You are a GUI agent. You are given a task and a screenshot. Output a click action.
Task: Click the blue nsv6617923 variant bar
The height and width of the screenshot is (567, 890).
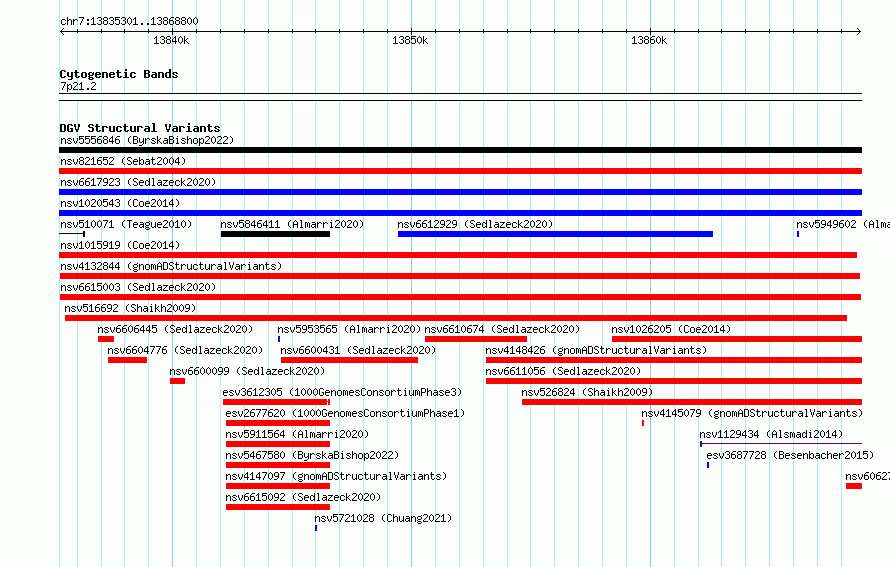pyautogui.click(x=460, y=192)
